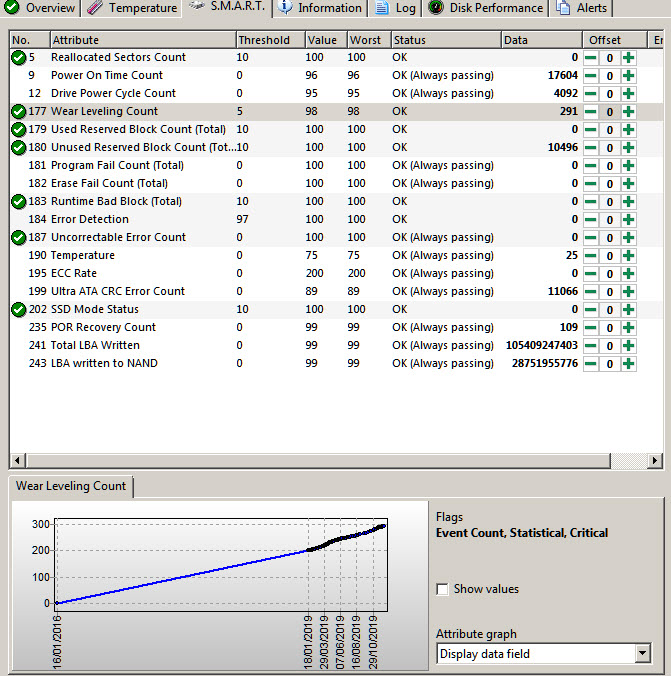Image resolution: width=671 pixels, height=676 pixels.
Task: Select the Error Detection row
Action: tap(336, 219)
